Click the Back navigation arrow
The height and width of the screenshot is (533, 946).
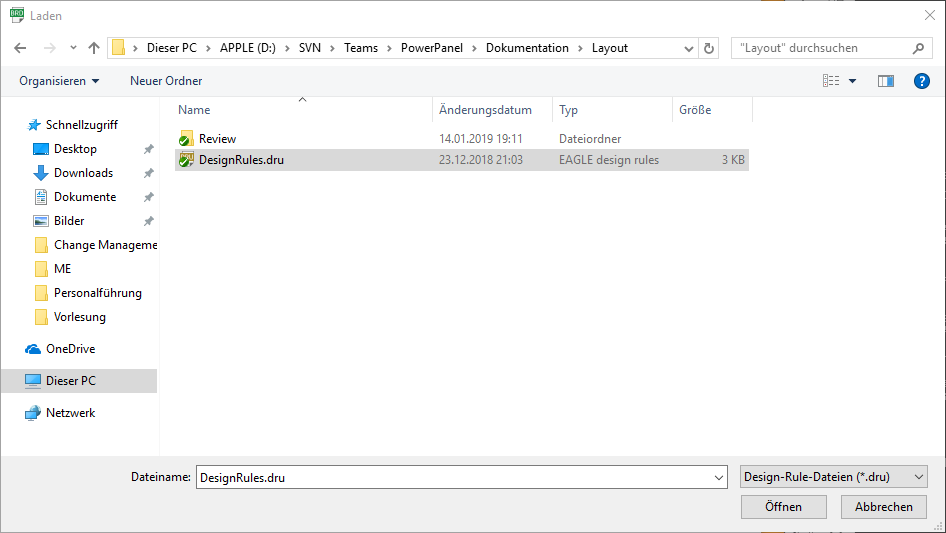pos(20,48)
